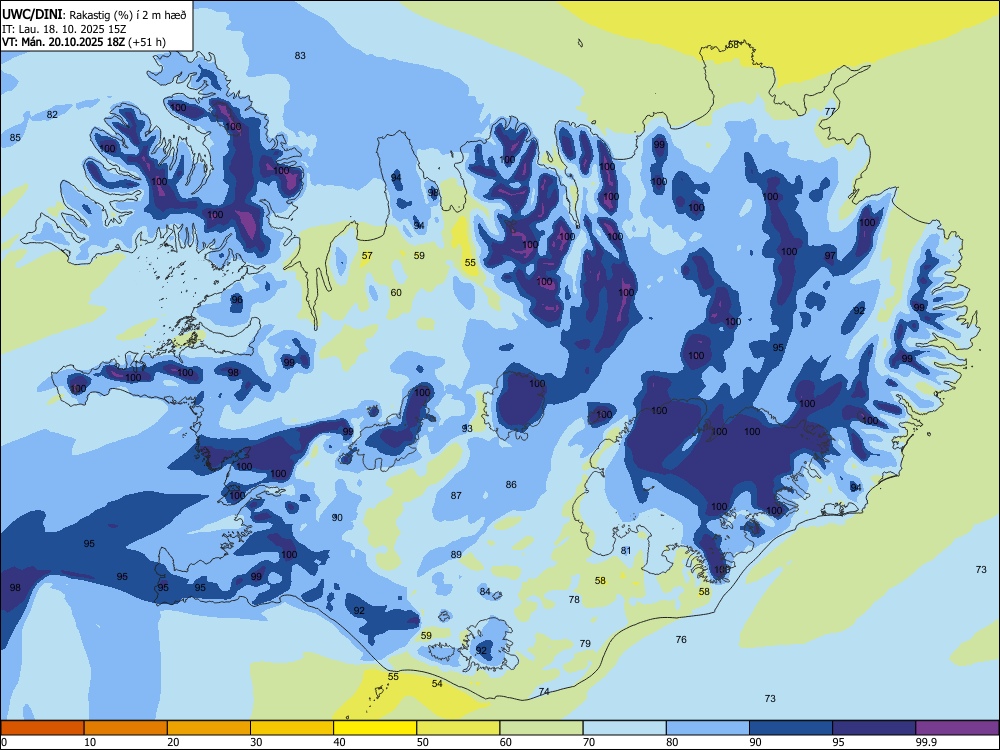The height and width of the screenshot is (750, 1000).
Task: Click the '50' legend tick label
Action: 422,742
